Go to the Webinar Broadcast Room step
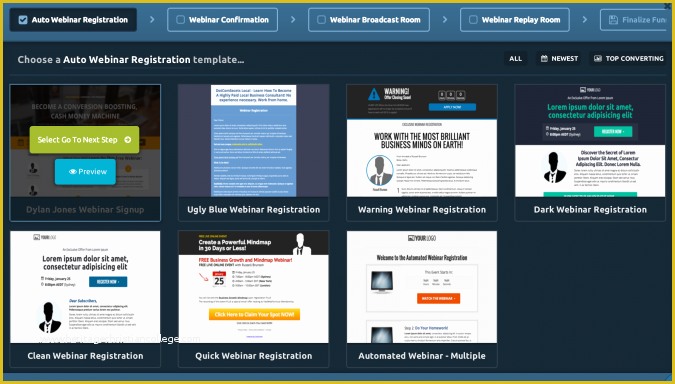This screenshot has height=384, width=675. (369, 20)
